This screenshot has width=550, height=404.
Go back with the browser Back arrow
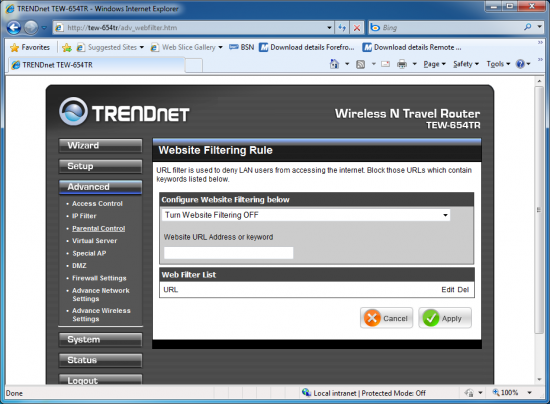coord(14,27)
